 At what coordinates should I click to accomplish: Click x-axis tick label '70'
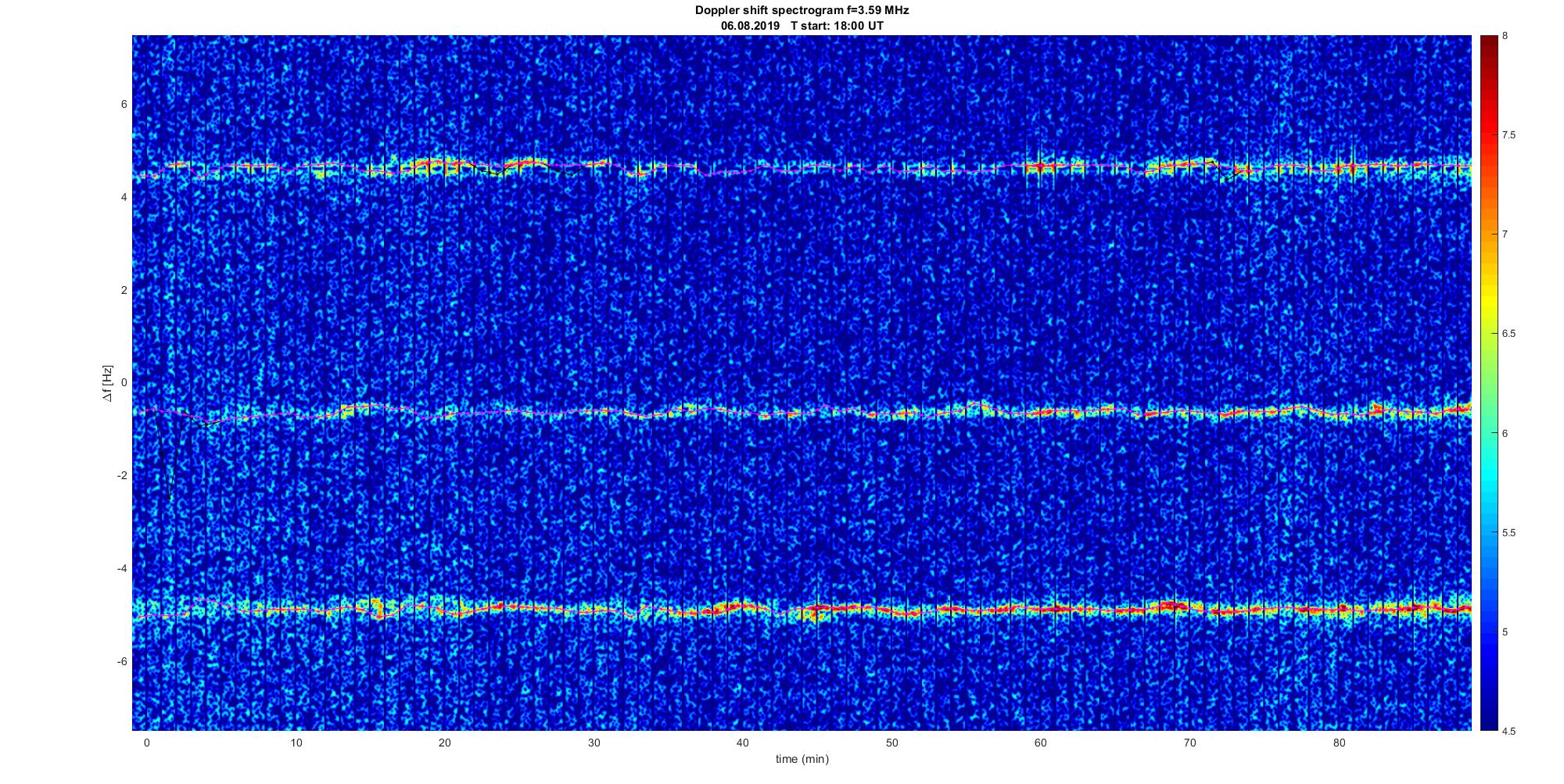click(1190, 743)
